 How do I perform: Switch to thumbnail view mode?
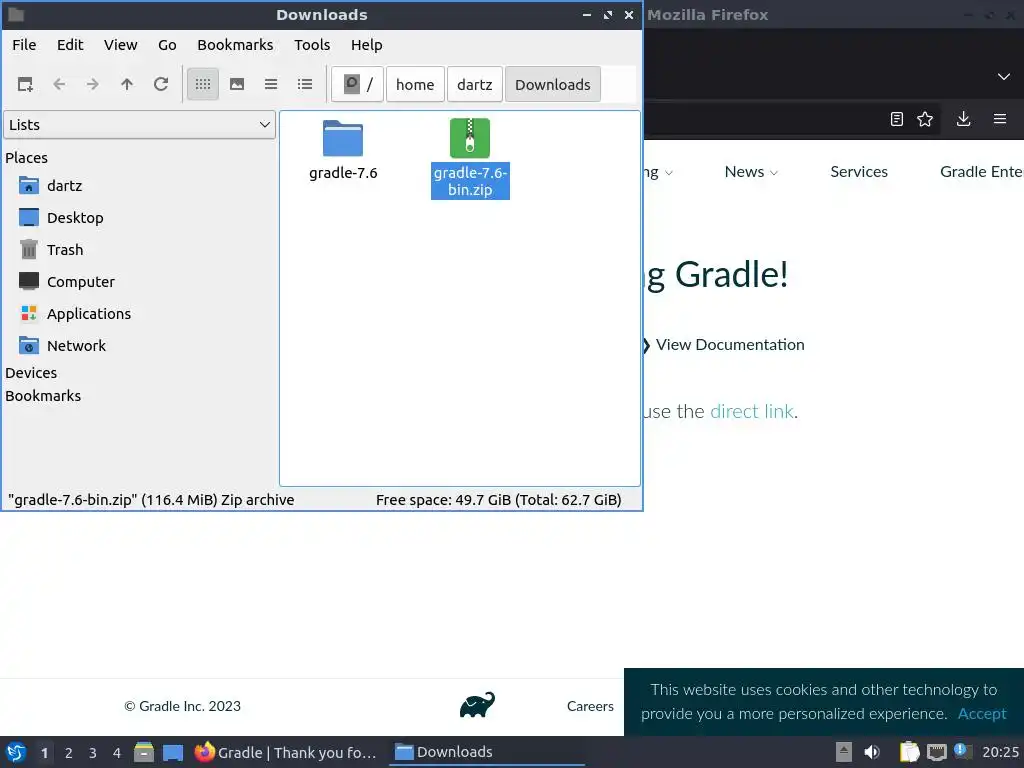tap(237, 84)
